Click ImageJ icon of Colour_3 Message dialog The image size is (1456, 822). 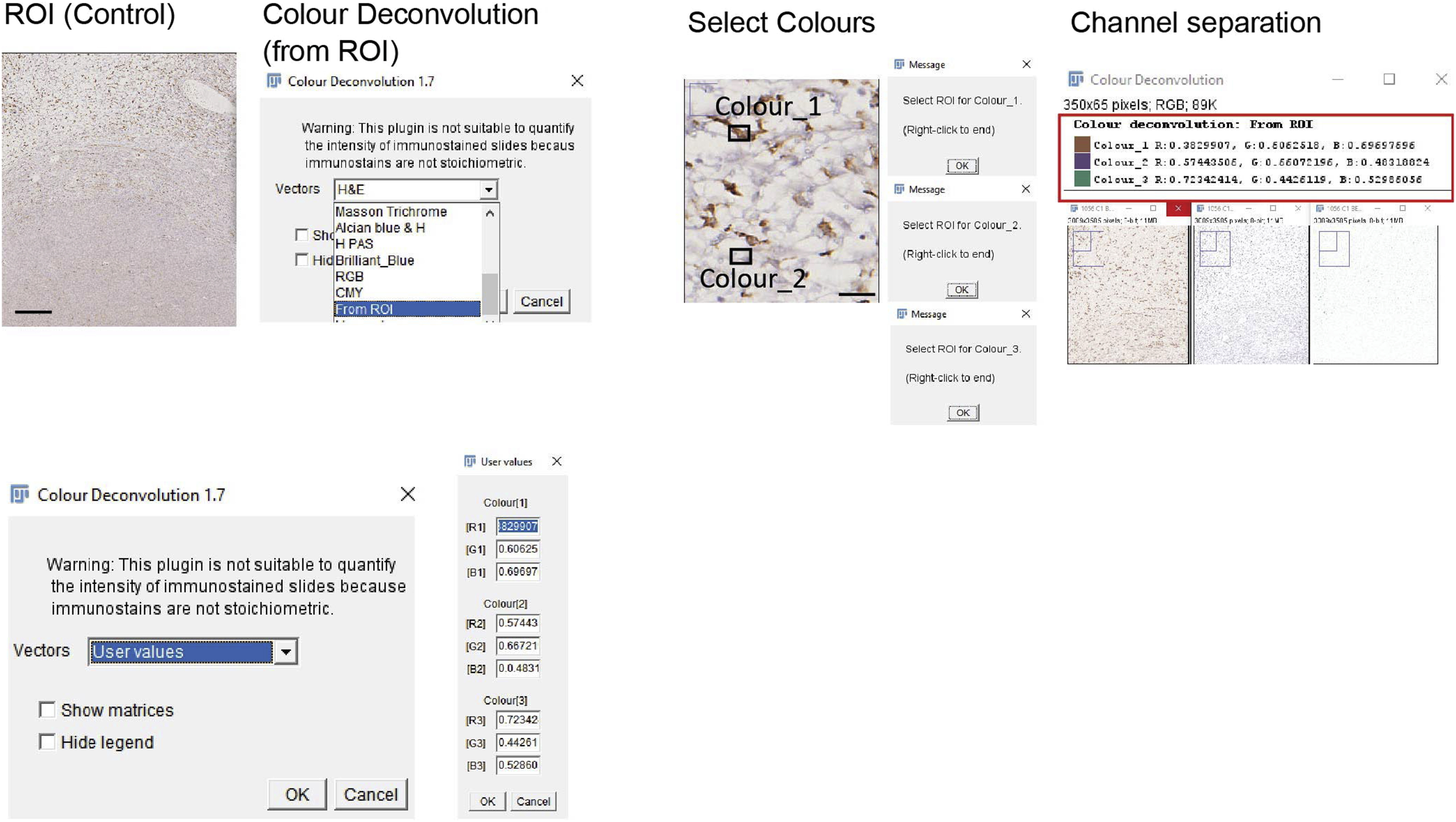click(x=901, y=314)
